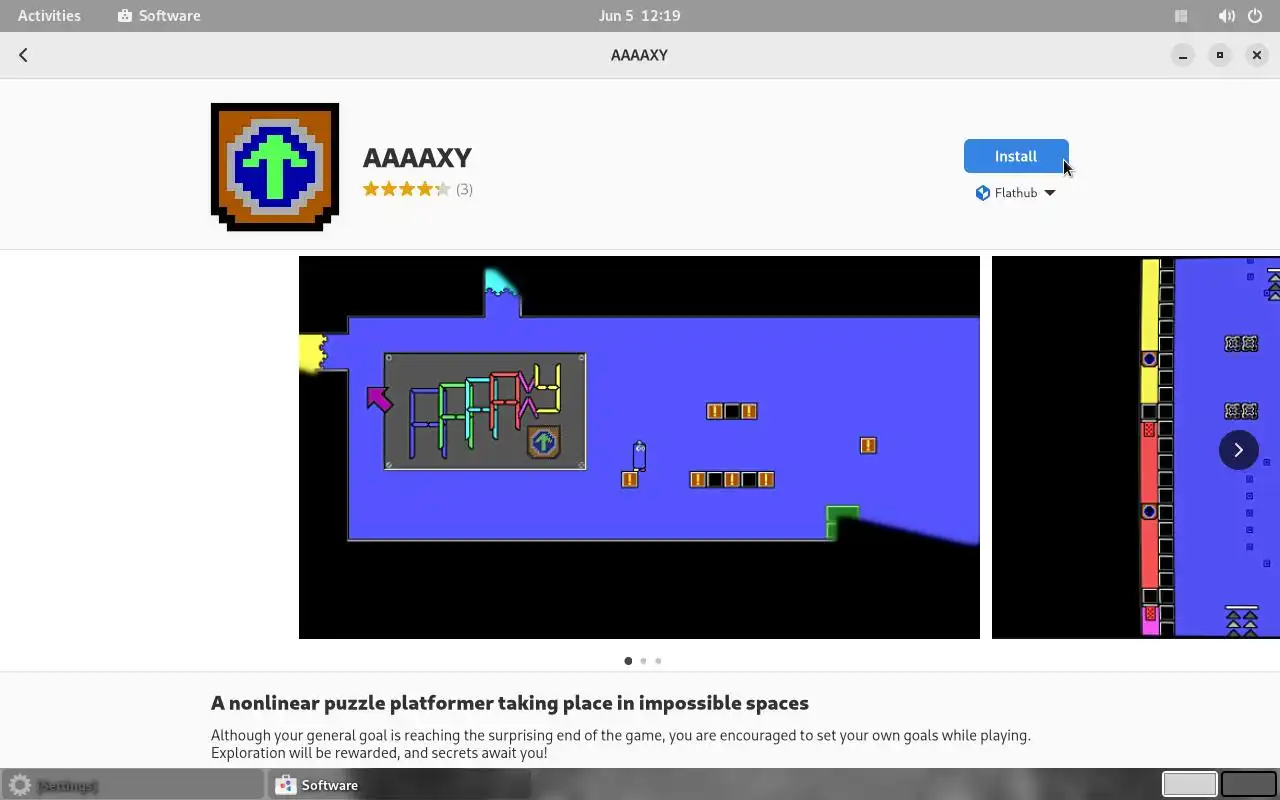The height and width of the screenshot is (800, 1280).
Task: Click the description starting 'Although your general goal'
Action: click(620, 744)
